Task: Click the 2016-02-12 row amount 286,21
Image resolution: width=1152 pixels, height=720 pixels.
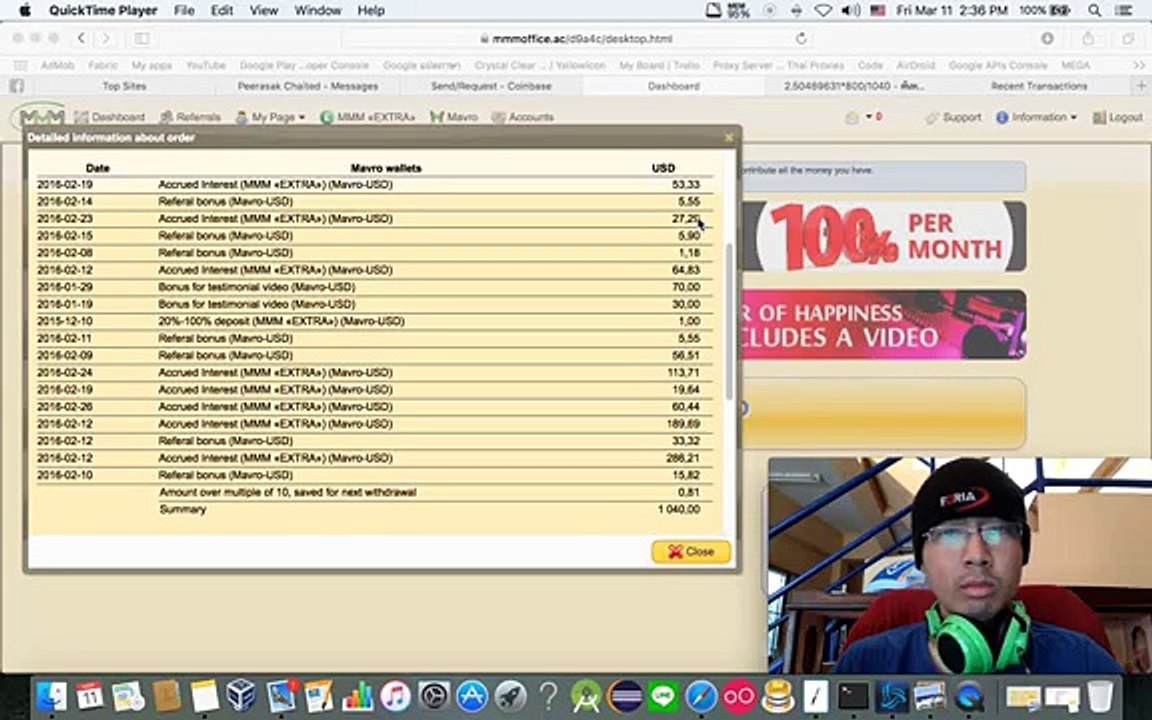Action: pyautogui.click(x=683, y=458)
